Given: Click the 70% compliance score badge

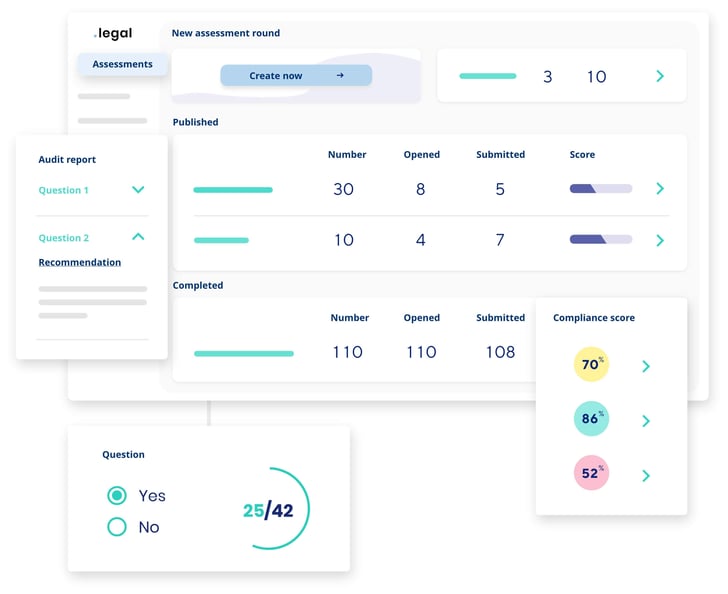Looking at the screenshot, I should pos(591,364).
